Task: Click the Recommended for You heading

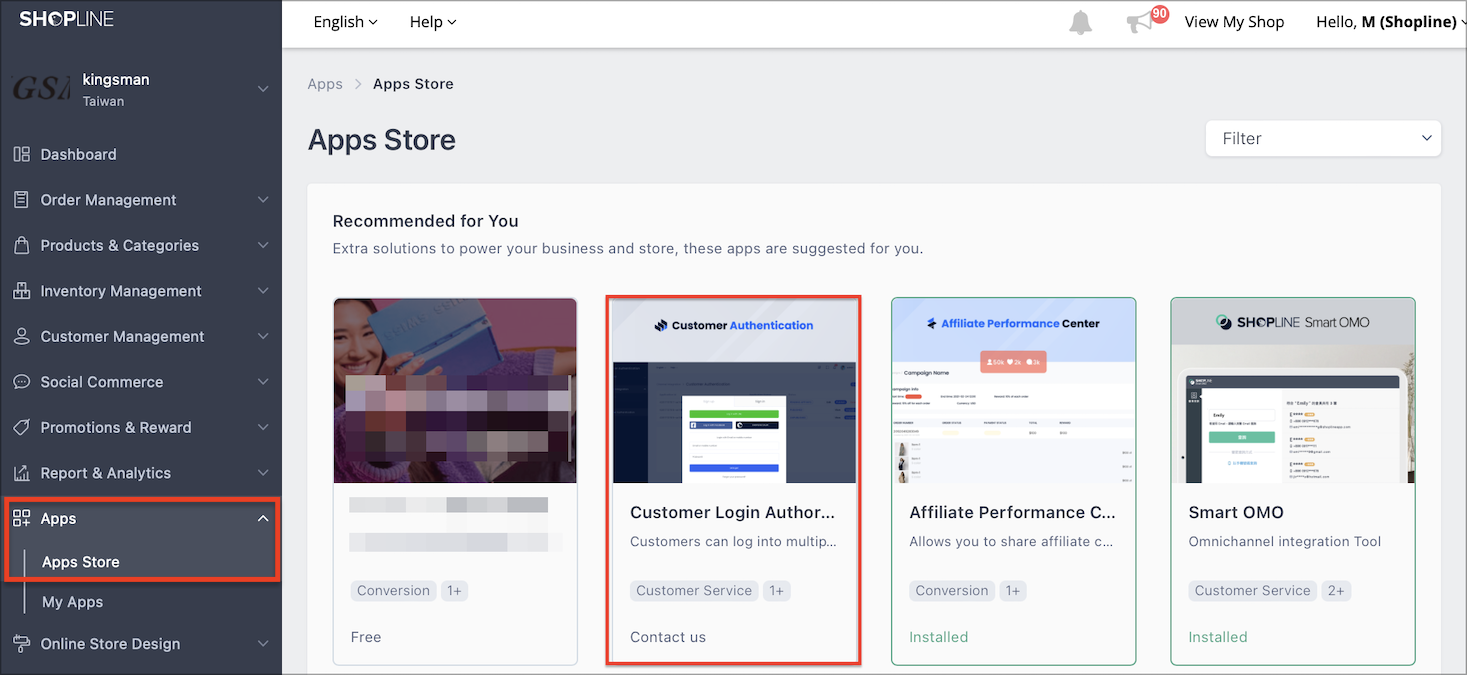Action: click(x=426, y=221)
